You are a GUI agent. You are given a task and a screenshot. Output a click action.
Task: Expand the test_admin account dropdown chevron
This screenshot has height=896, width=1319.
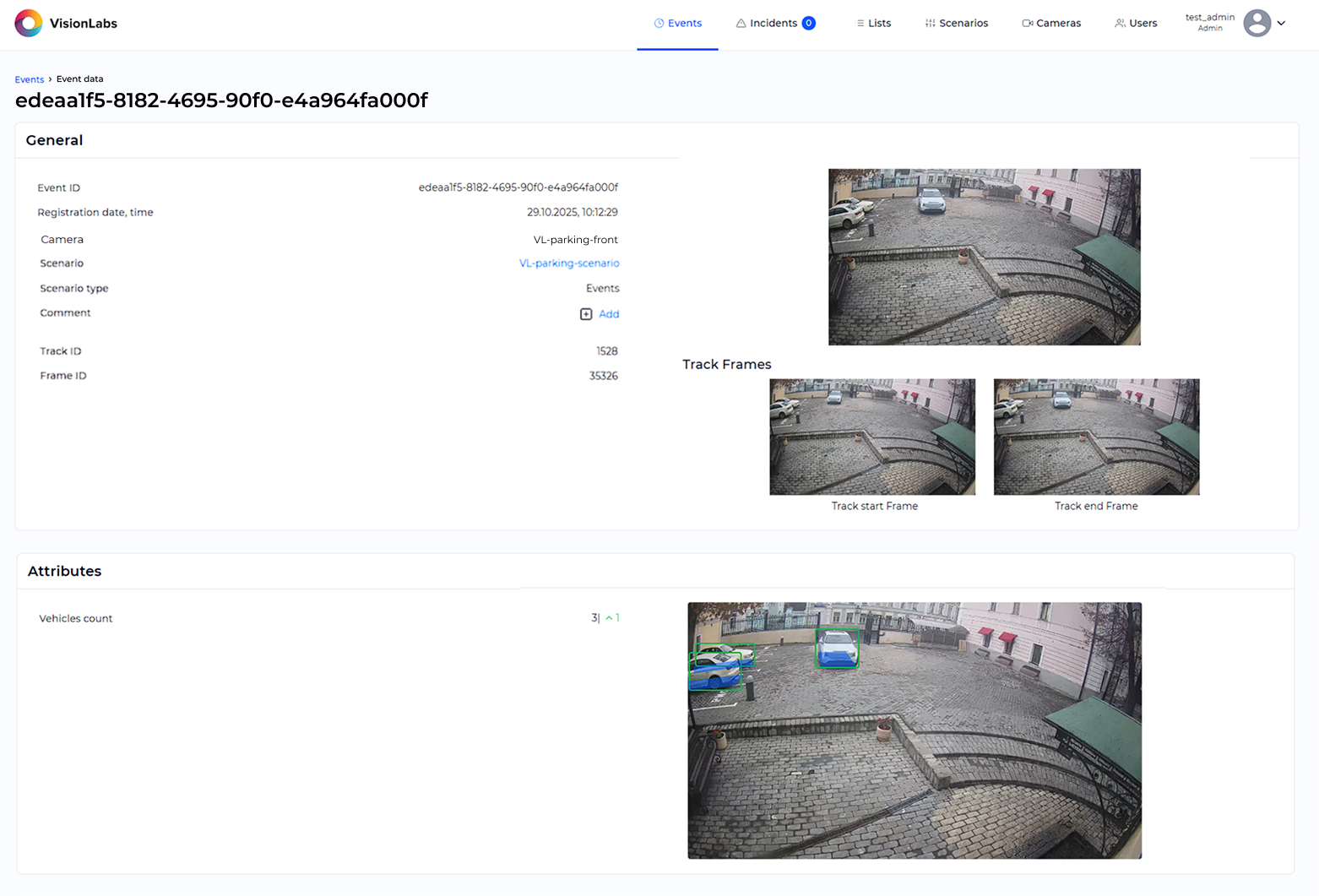[x=1281, y=24]
